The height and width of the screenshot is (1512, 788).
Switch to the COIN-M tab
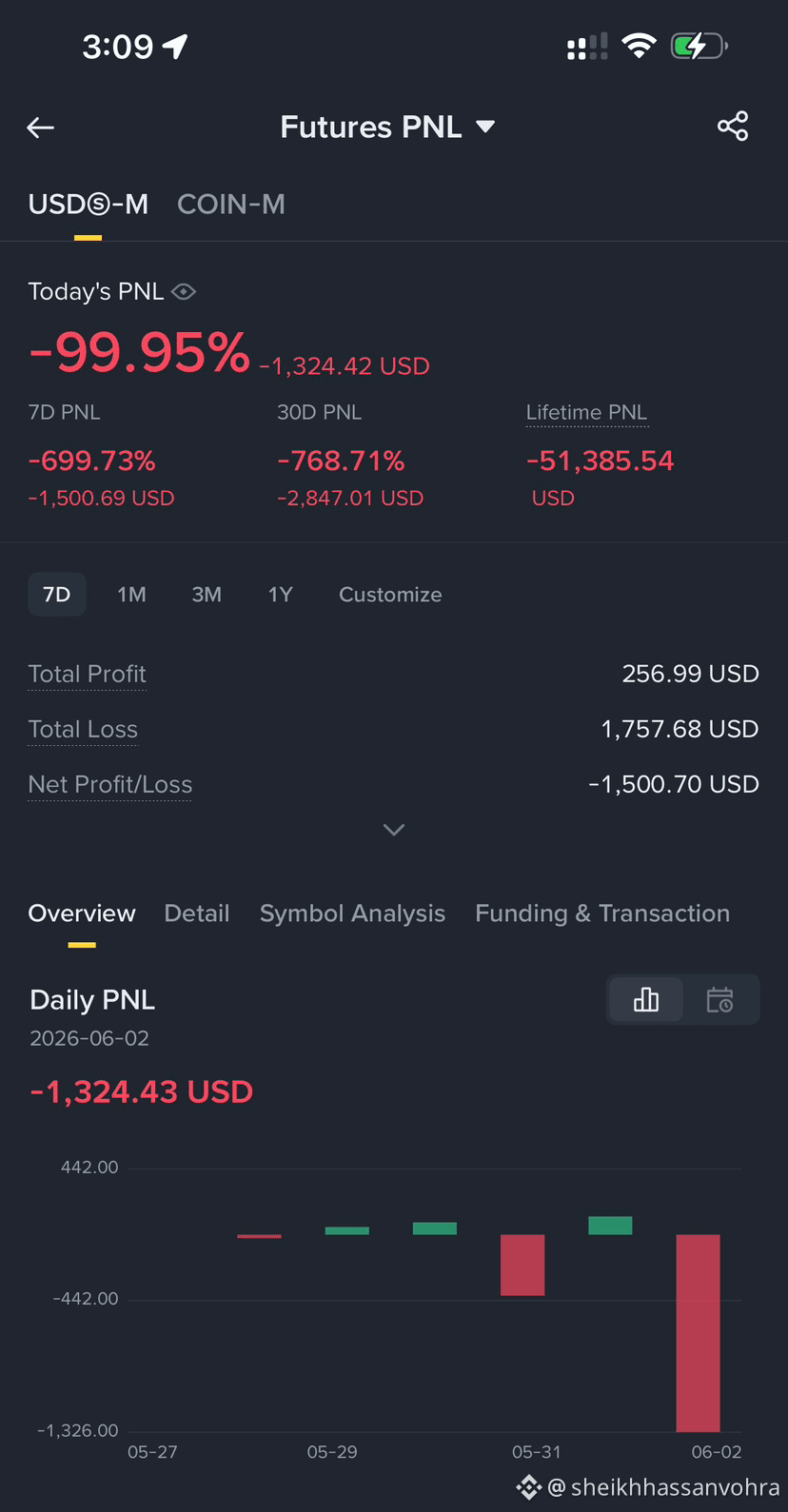[231, 204]
